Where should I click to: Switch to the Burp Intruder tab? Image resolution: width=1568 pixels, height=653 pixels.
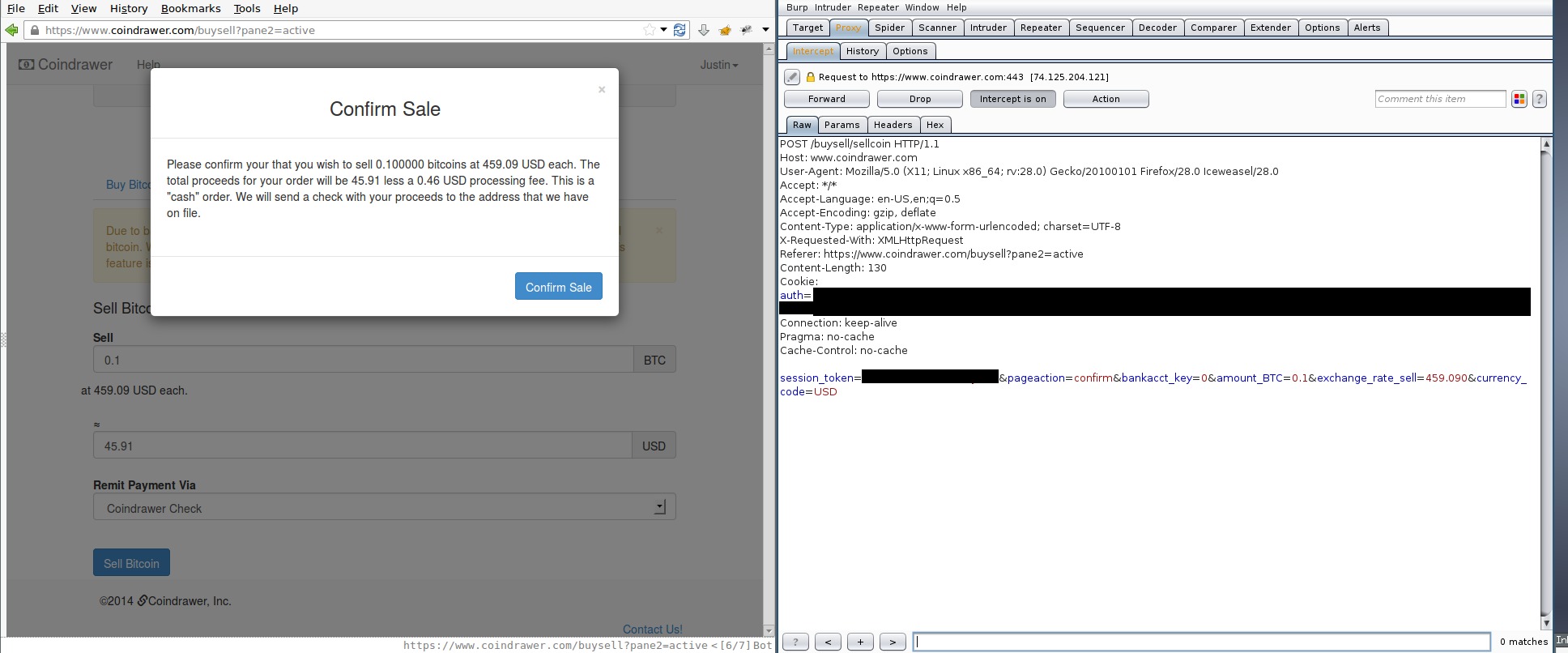pyautogui.click(x=988, y=28)
